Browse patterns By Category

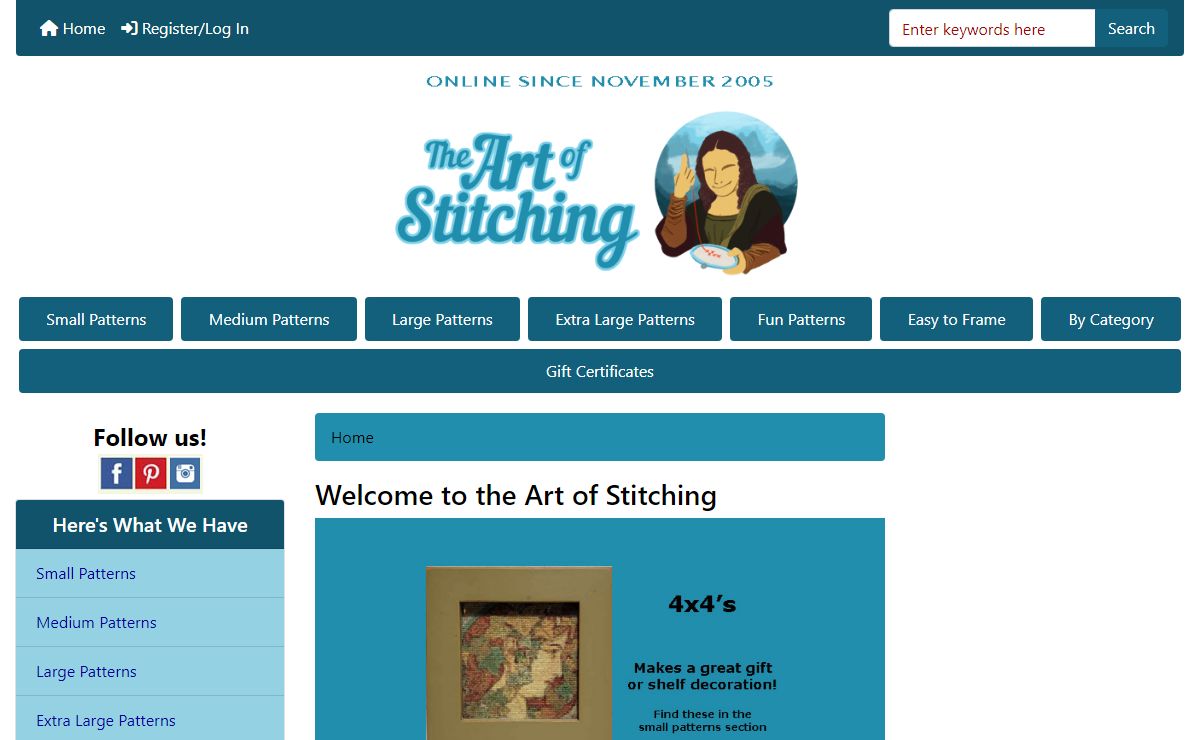coord(1111,319)
